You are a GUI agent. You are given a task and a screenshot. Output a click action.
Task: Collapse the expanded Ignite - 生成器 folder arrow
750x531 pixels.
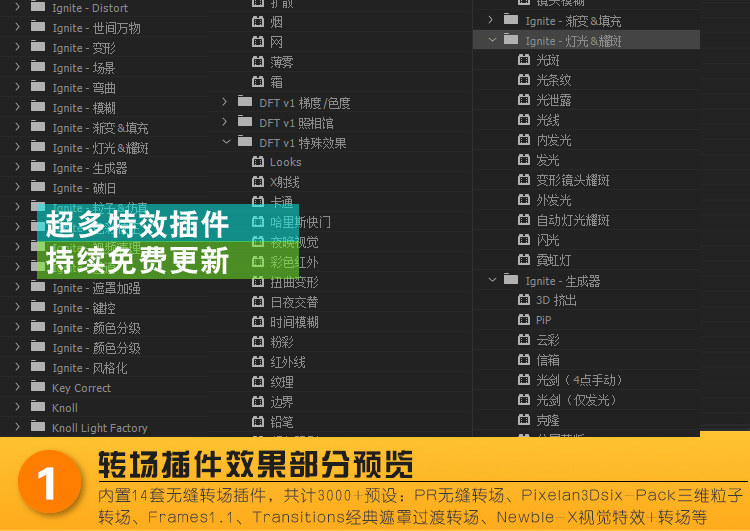point(492,280)
